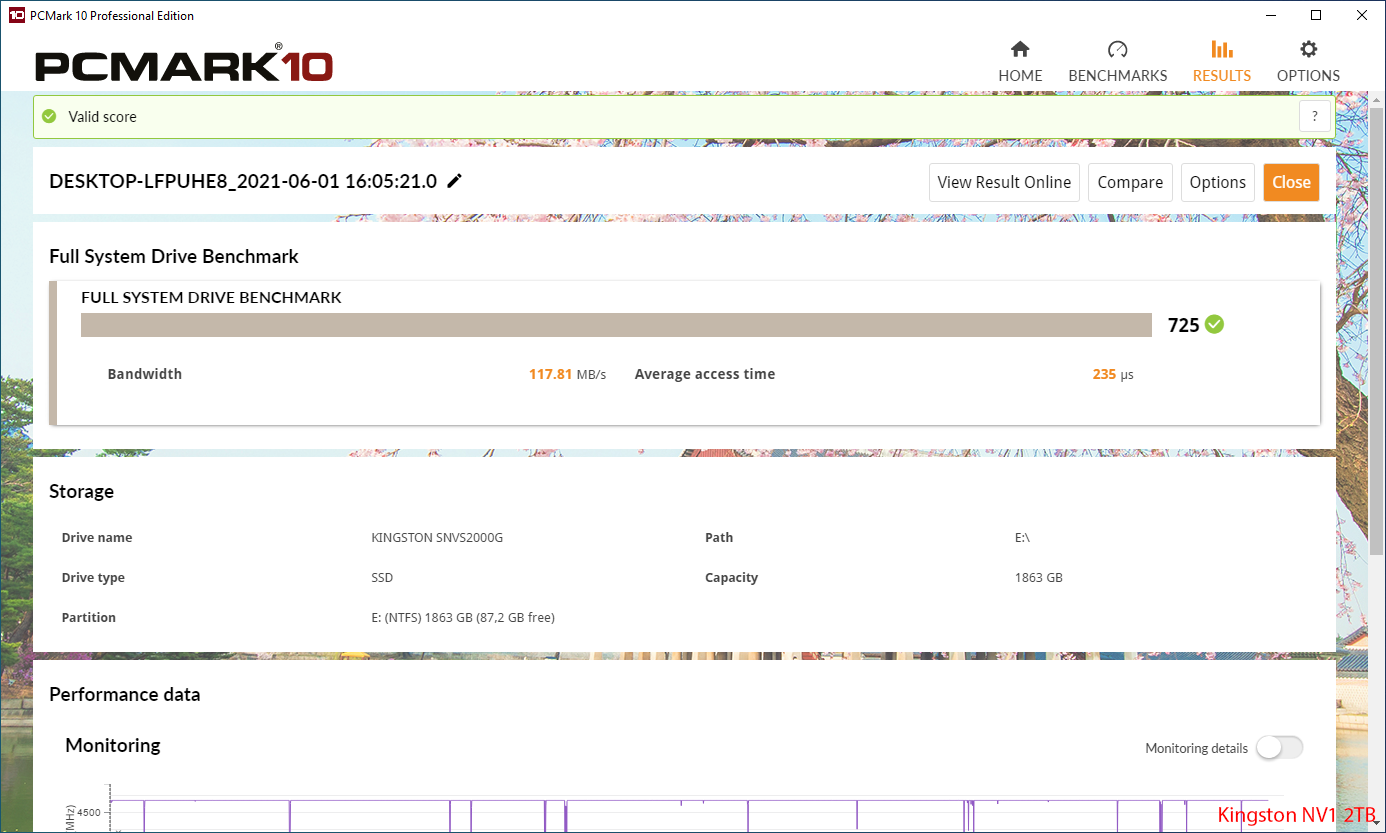The height and width of the screenshot is (833, 1386).
Task: Click the Monitoring details label
Action: [1196, 748]
